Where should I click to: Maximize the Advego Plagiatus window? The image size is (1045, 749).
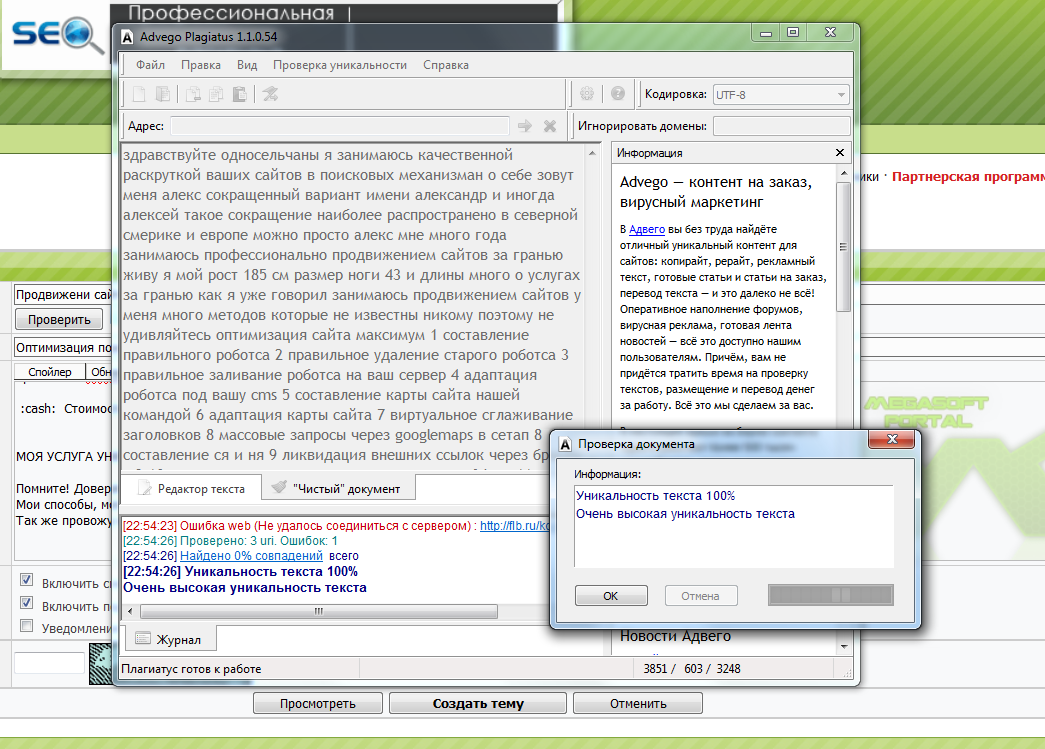pos(793,33)
